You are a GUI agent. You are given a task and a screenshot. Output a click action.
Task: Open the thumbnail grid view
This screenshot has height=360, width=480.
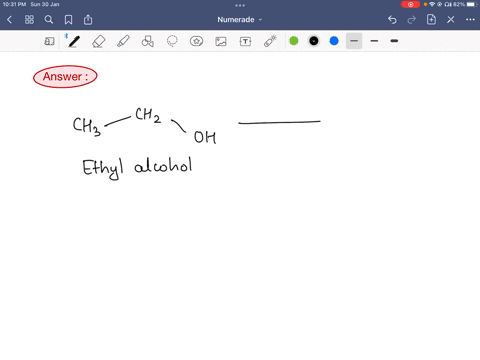(29, 20)
